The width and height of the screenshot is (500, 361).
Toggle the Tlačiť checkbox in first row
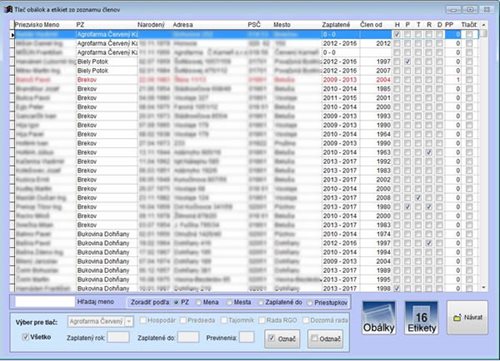click(469, 34)
